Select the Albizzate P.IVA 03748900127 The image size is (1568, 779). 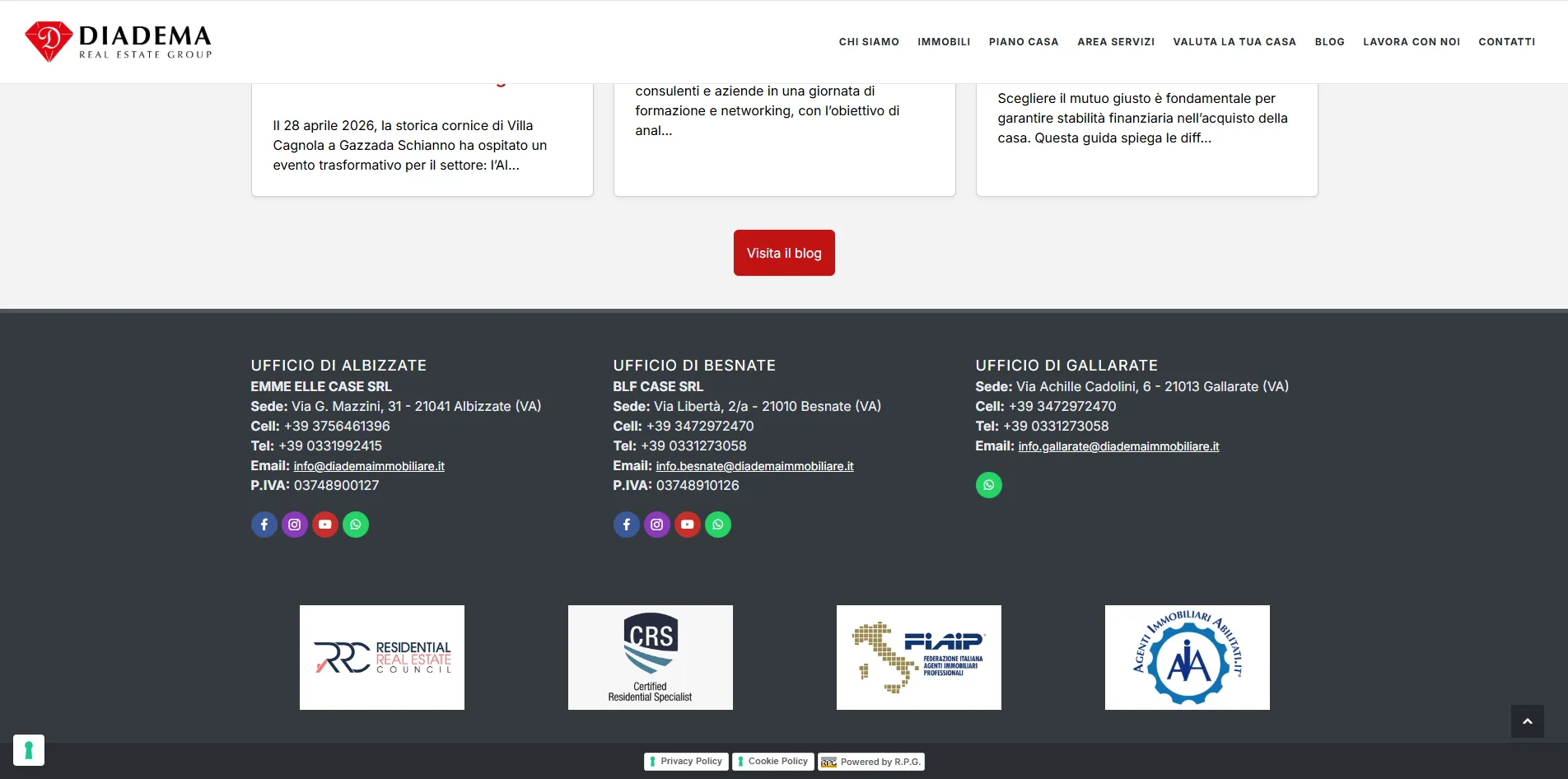337,486
